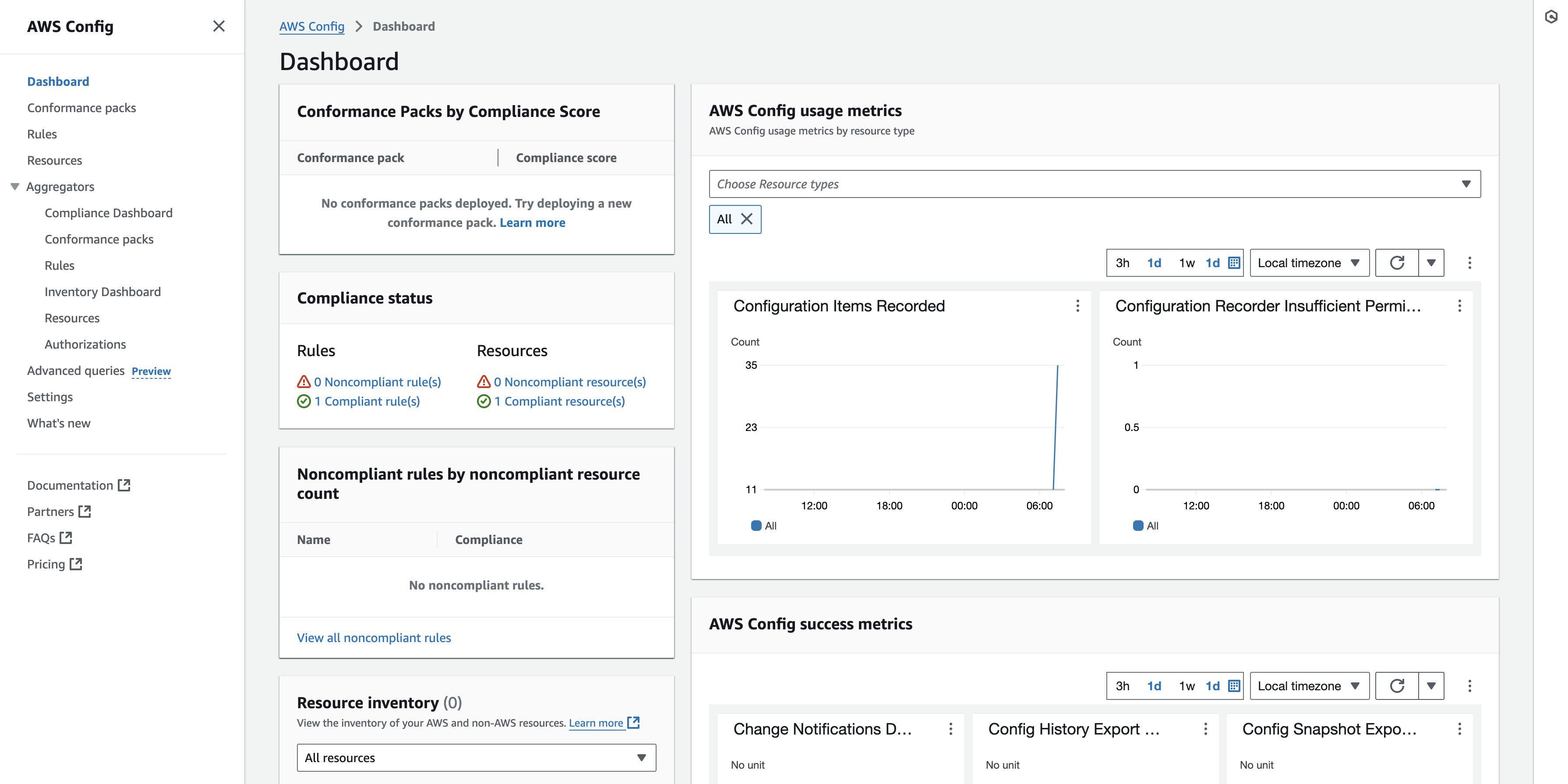Open Local timezone dropdown in usage metrics
The width and height of the screenshot is (1568, 784).
pyautogui.click(x=1309, y=263)
